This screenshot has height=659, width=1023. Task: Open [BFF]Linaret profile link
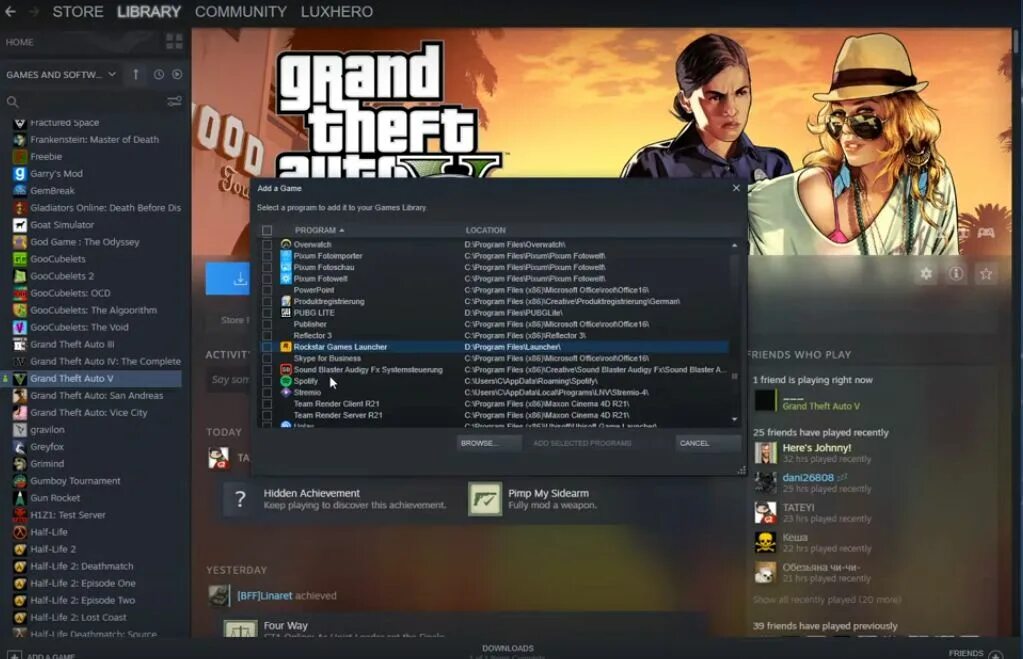[x=264, y=596]
